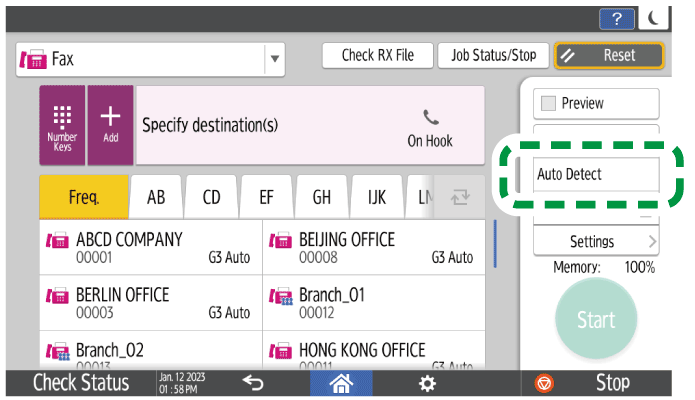695x400 pixels.
Task: Enable the Preview checkbox
Action: tap(547, 103)
